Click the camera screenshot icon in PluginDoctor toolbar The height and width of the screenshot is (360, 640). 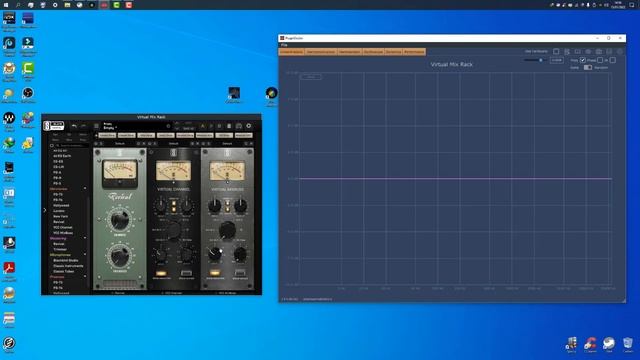(599, 51)
